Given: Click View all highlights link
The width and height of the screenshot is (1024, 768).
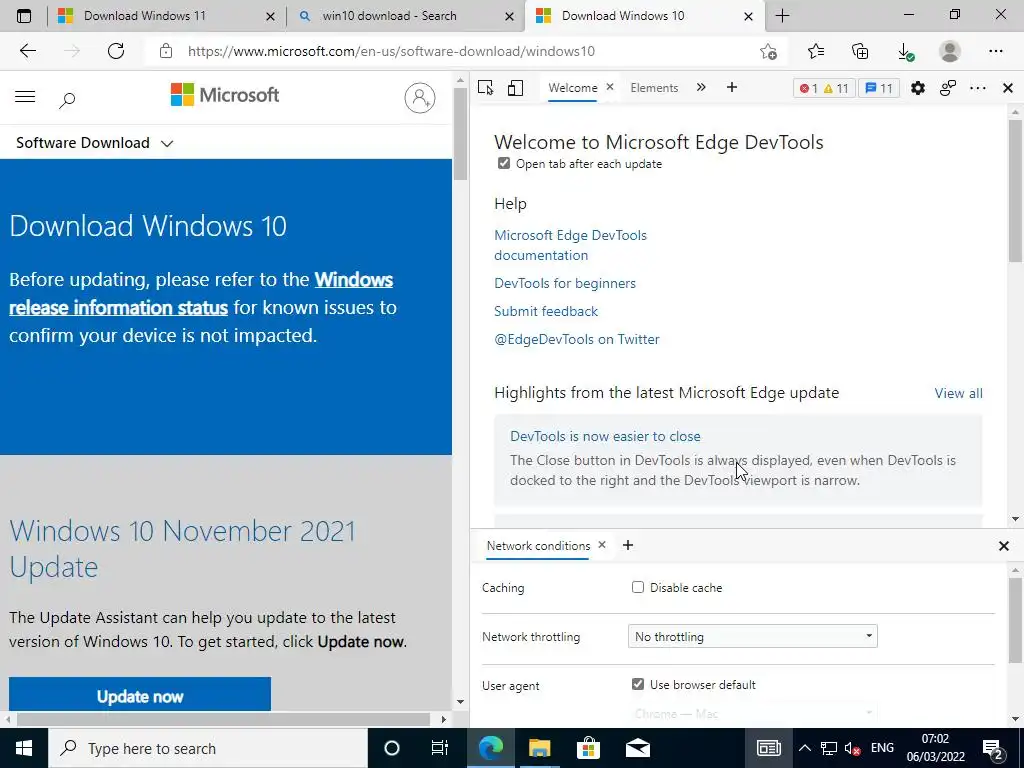Looking at the screenshot, I should tap(958, 393).
